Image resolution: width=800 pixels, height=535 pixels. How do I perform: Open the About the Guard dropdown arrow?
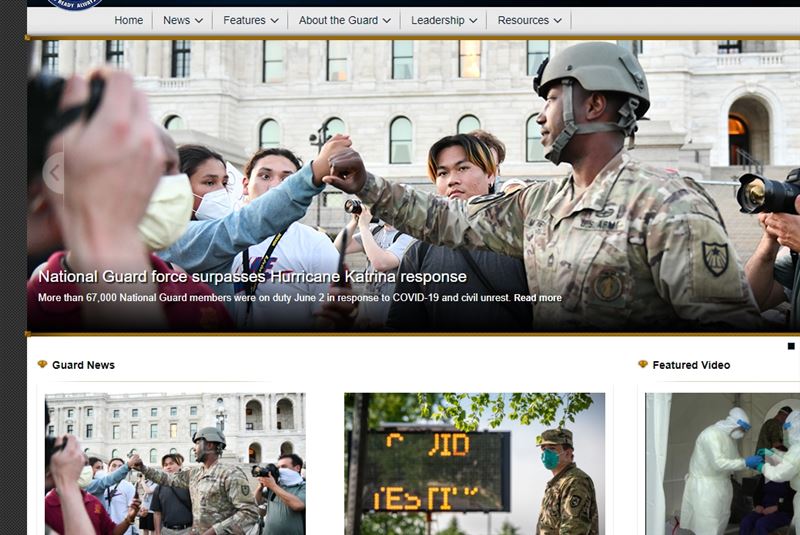(387, 20)
